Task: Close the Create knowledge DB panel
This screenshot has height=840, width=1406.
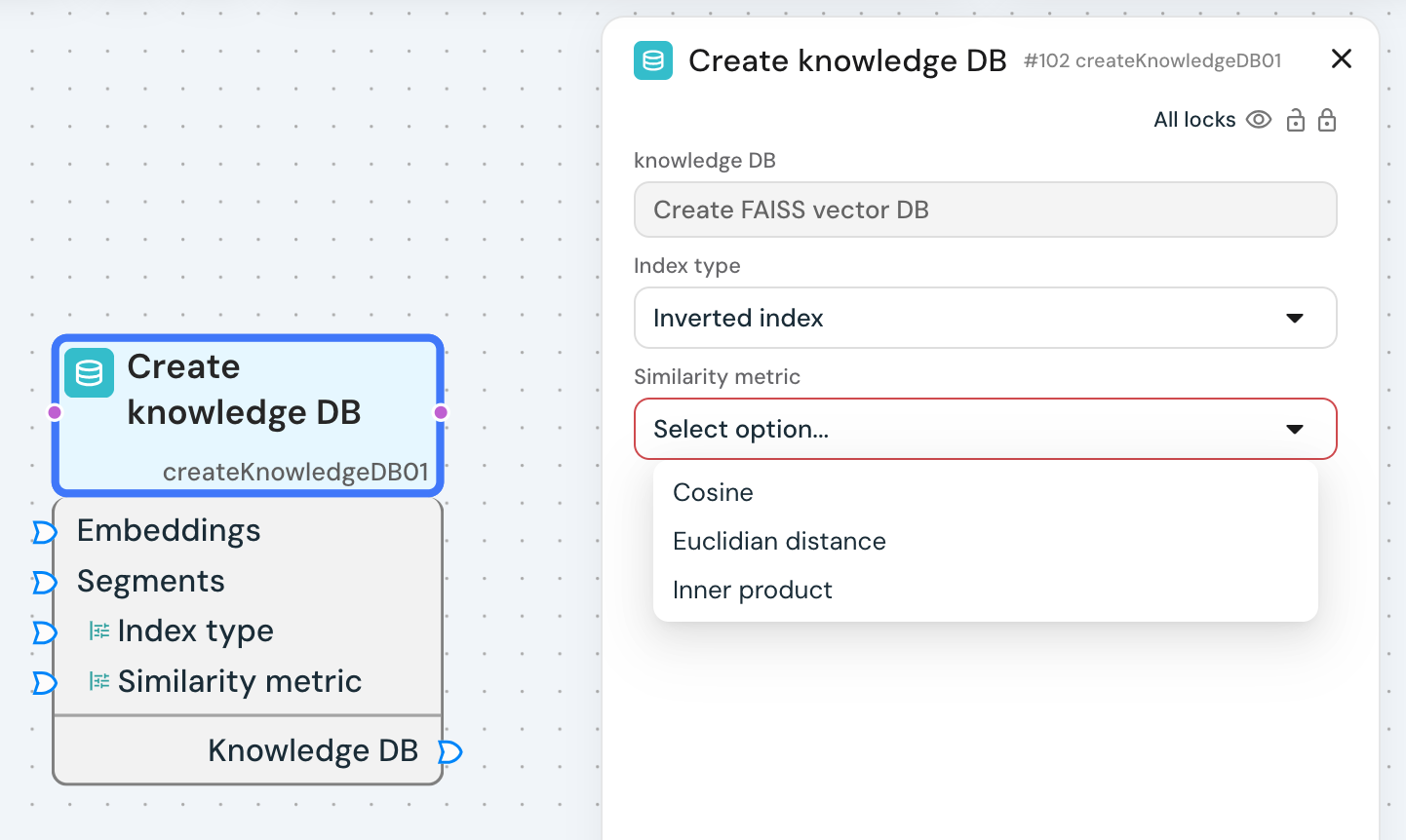Action: coord(1342,59)
